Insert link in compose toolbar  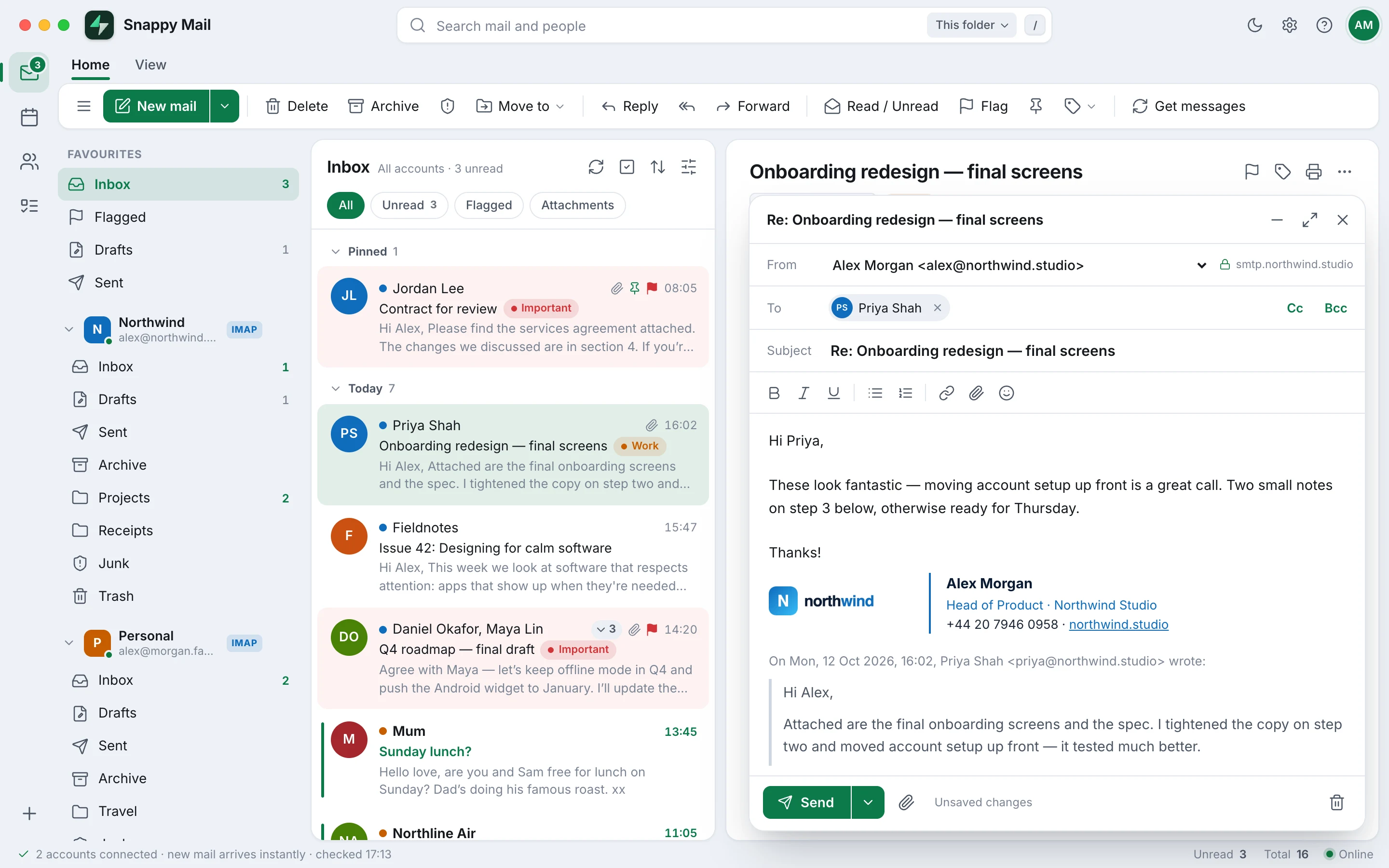pos(946,393)
